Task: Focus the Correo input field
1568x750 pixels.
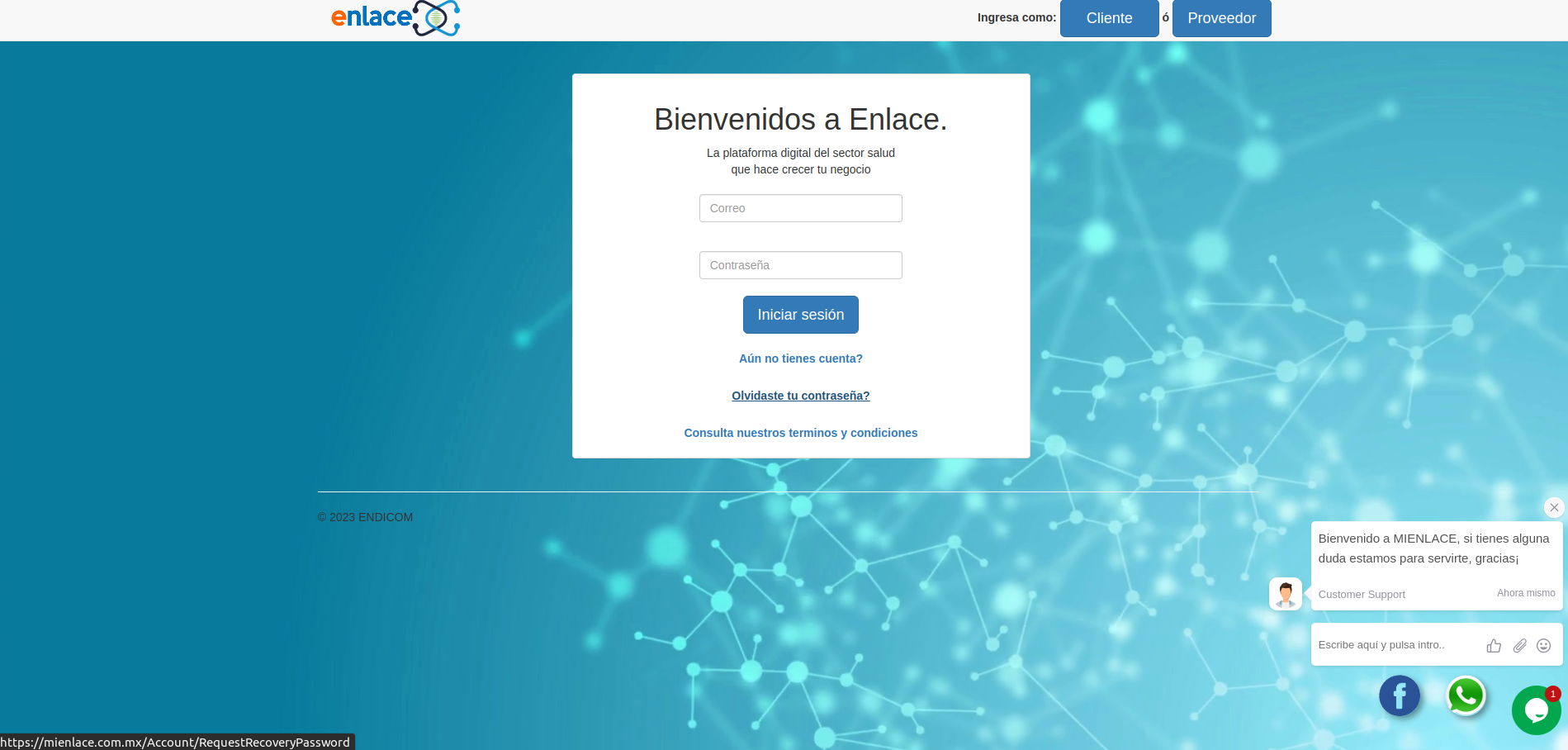Action: tap(800, 208)
